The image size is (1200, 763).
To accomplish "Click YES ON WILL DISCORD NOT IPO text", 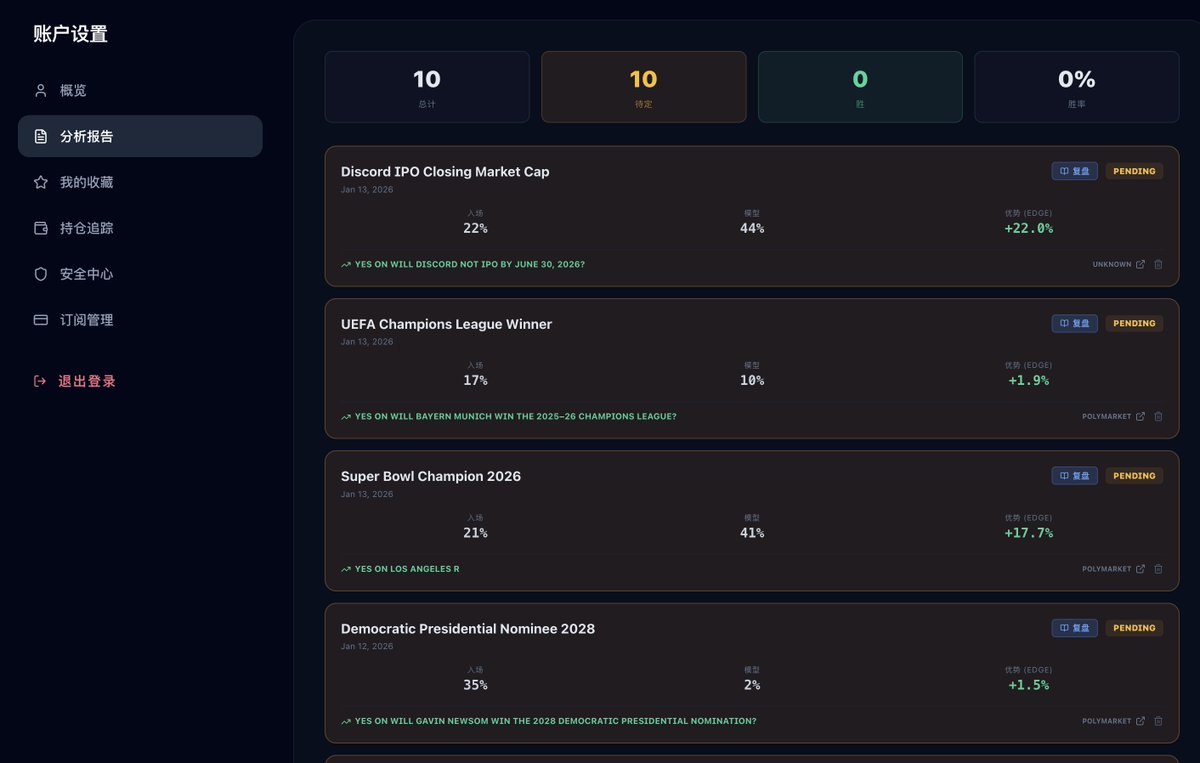I will (470, 264).
